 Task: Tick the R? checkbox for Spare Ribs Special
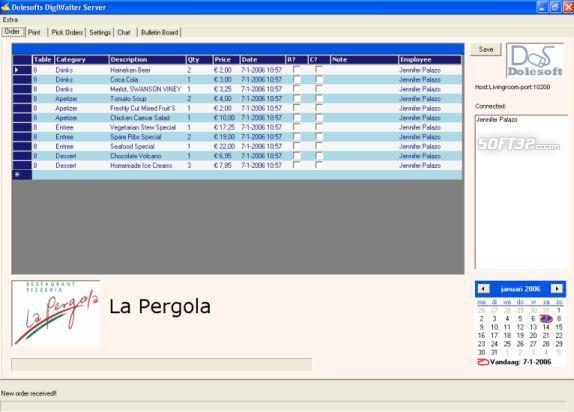tap(297, 136)
